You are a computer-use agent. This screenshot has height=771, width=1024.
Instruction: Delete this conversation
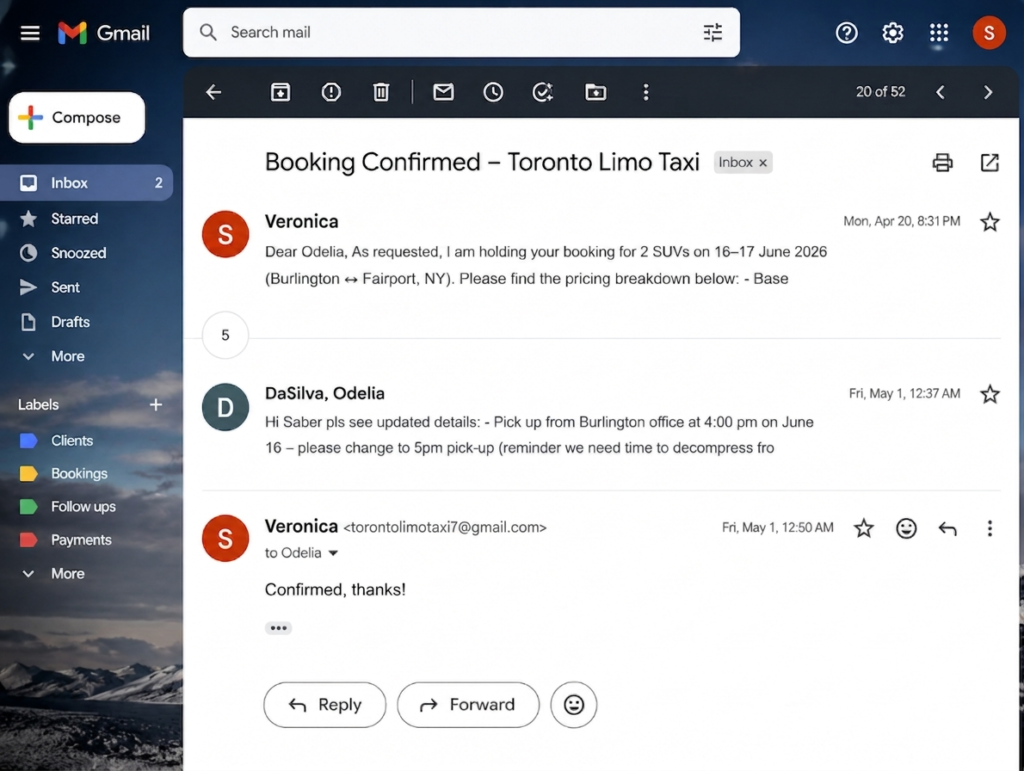(x=381, y=92)
